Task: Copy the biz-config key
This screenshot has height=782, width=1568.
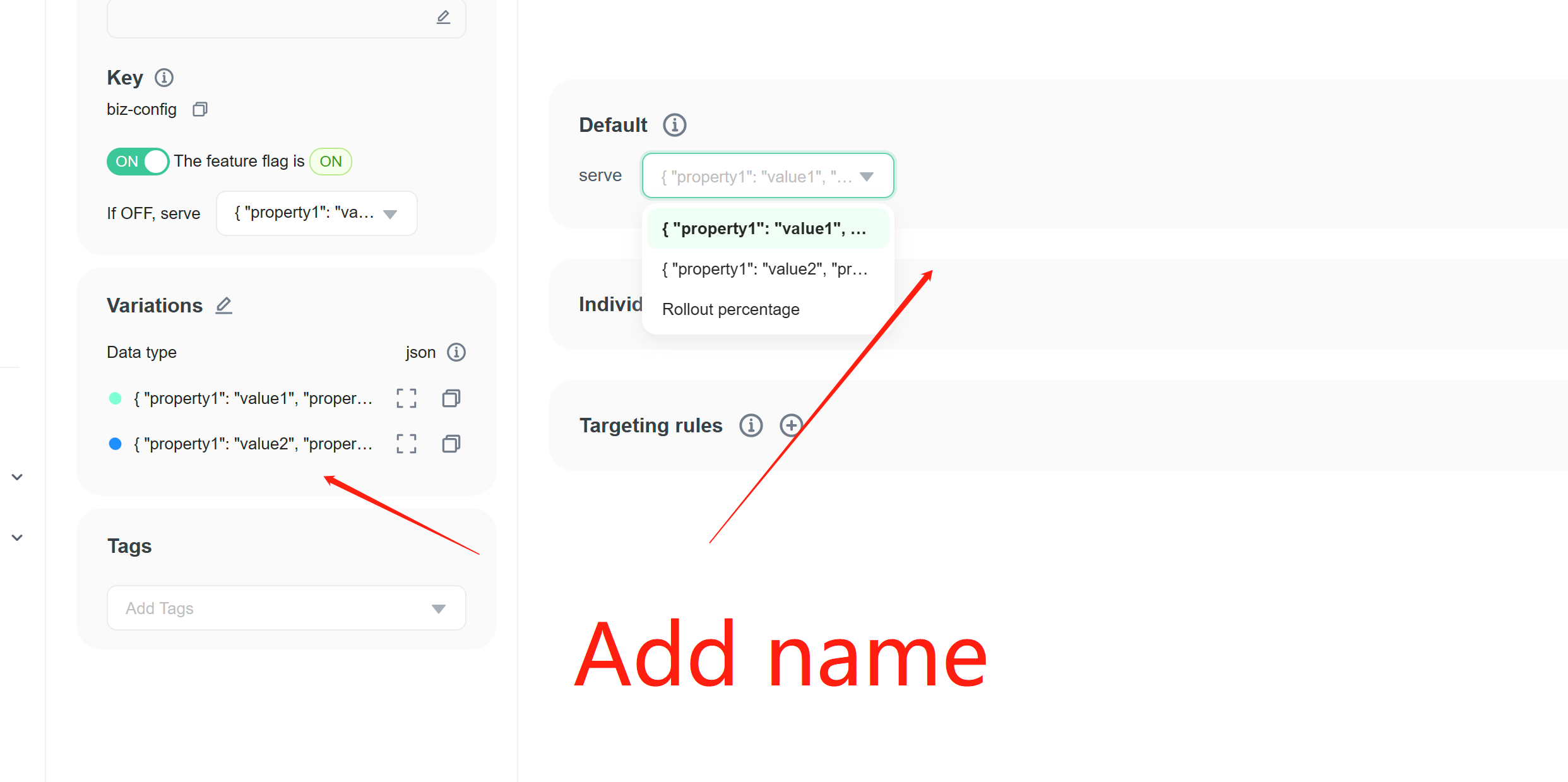Action: click(199, 109)
